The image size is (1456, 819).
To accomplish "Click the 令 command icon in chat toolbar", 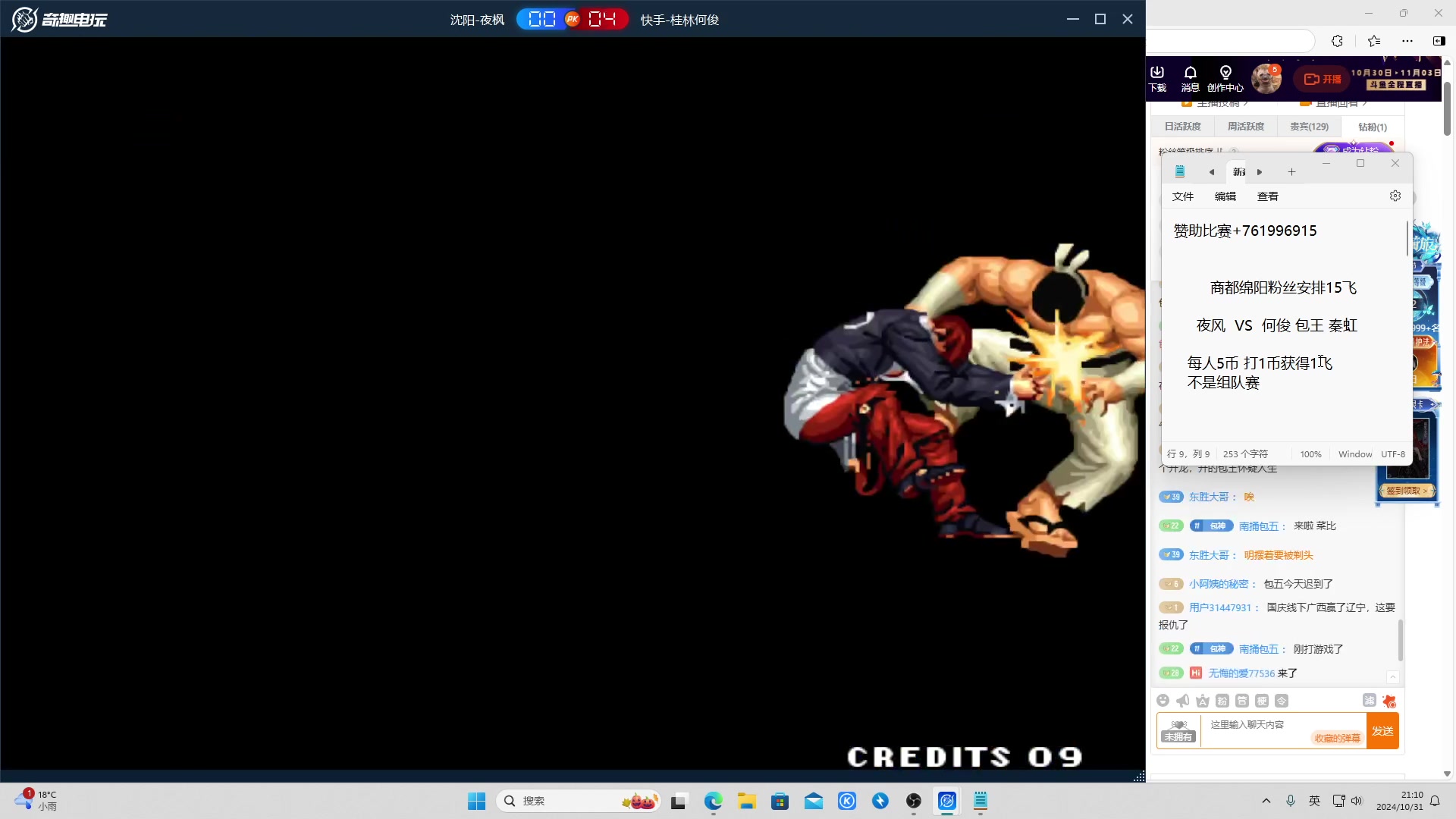I will pyautogui.click(x=1282, y=701).
